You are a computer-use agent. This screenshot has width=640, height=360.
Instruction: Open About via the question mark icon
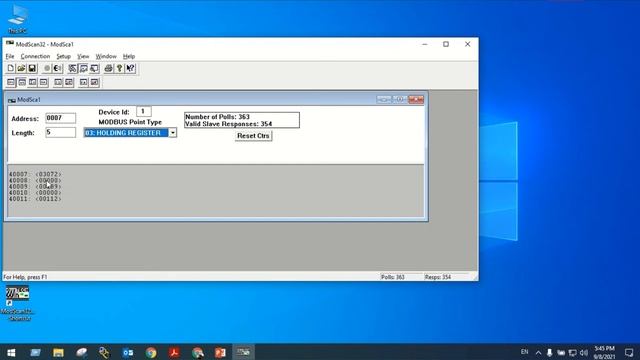click(x=119, y=68)
